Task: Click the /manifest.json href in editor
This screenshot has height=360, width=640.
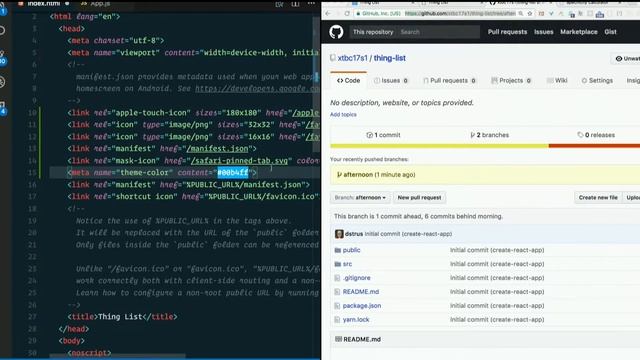Action: click(x=217, y=149)
